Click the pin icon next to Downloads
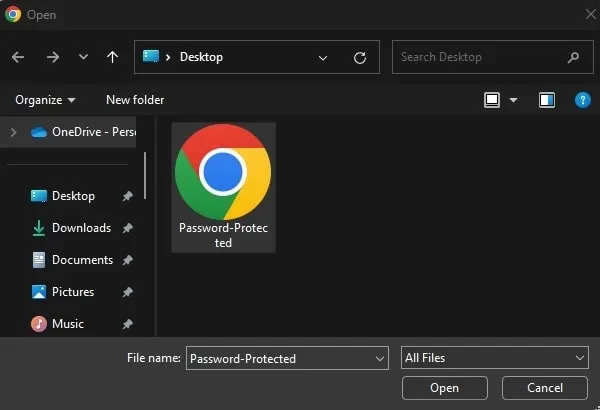 tap(127, 229)
